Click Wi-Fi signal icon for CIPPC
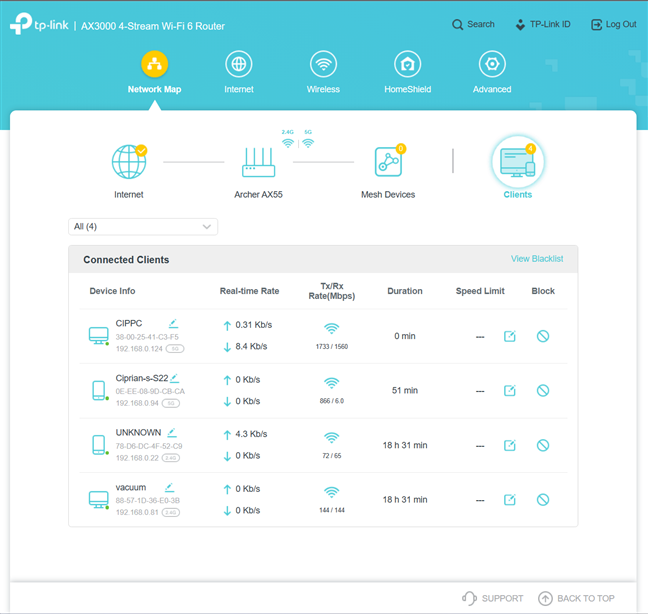Viewport: 648px width, 614px height. point(331,328)
